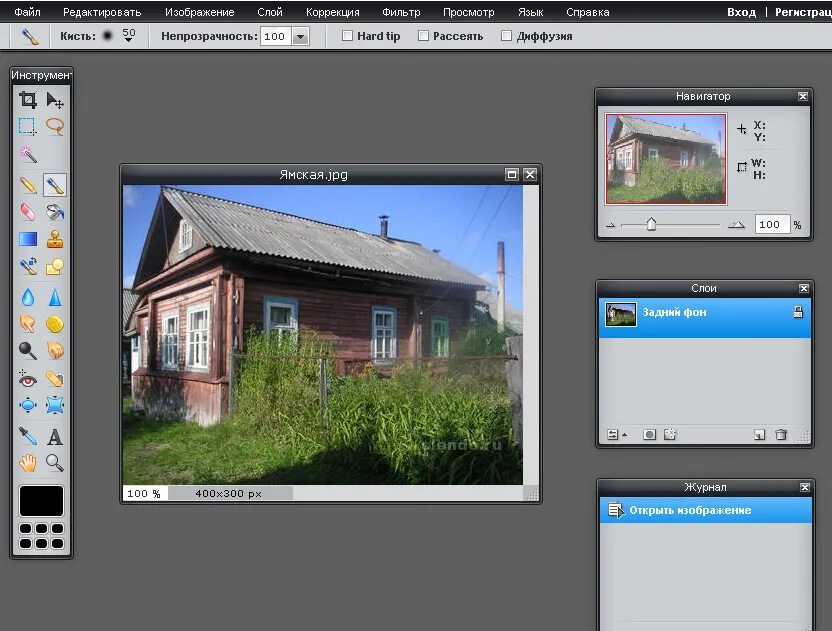The height and width of the screenshot is (631, 832).
Task: Delete layer using trash icon
Action: (781, 436)
